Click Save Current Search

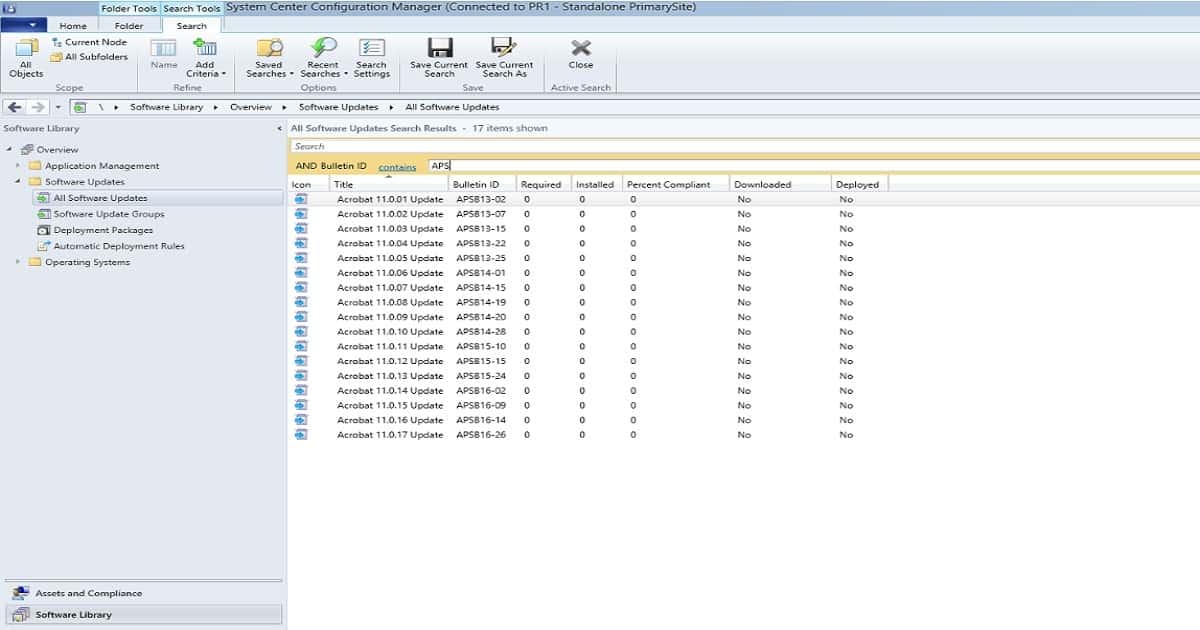pyautogui.click(x=439, y=58)
